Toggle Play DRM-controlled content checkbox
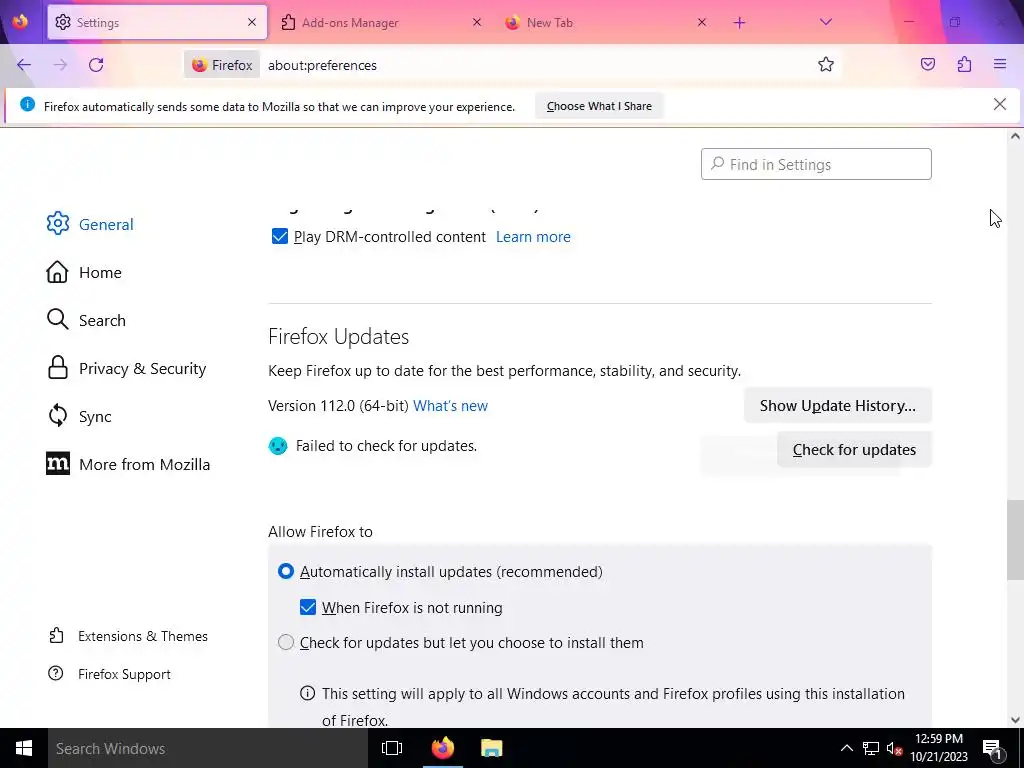Viewport: 1024px width, 768px height. [280, 236]
